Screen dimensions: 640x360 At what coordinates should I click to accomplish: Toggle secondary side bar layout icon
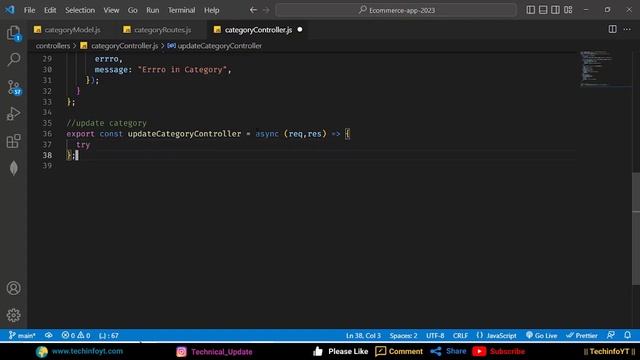coord(556,10)
